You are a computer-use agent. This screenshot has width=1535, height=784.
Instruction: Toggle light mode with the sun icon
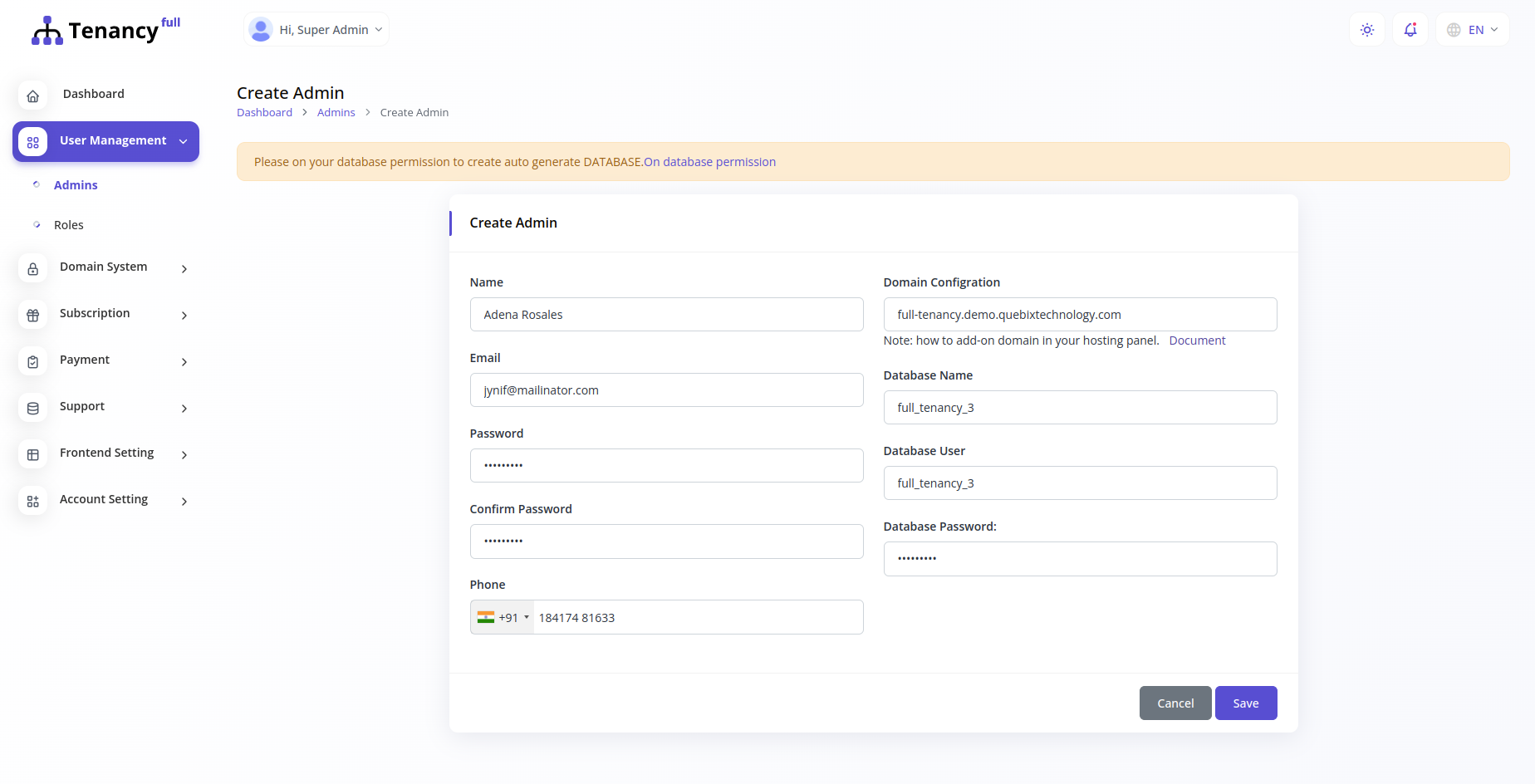click(1366, 29)
